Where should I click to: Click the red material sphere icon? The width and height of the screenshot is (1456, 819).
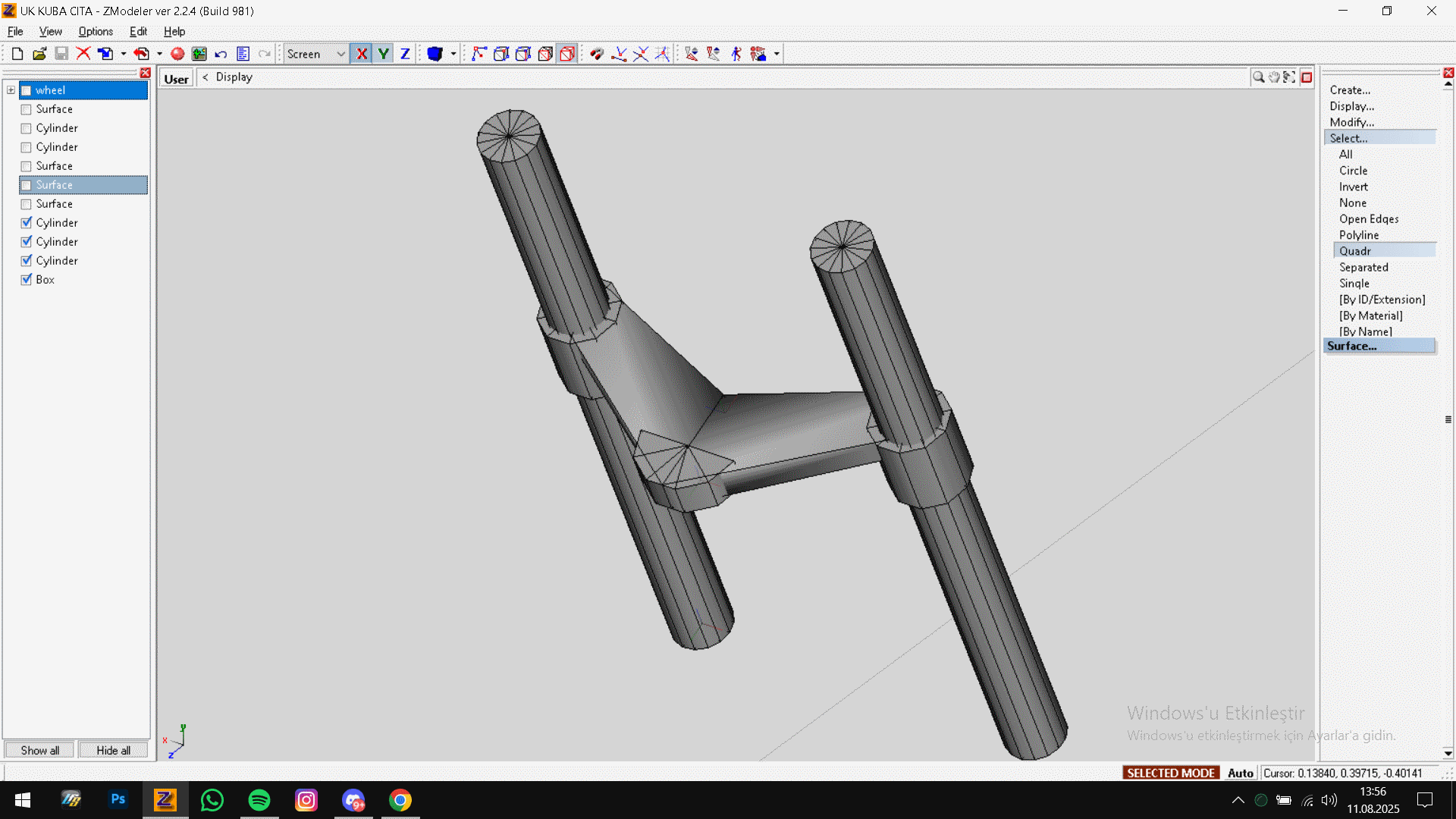click(x=177, y=54)
